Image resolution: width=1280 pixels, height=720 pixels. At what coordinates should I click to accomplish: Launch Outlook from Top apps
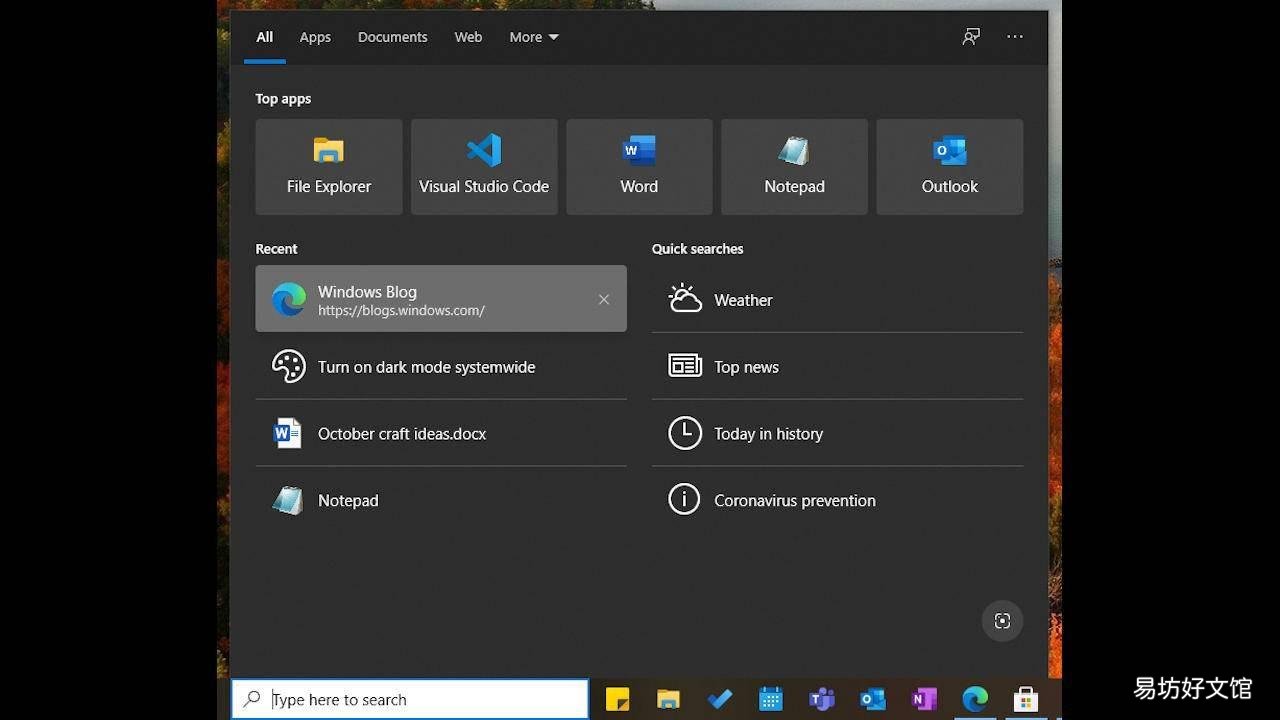click(x=950, y=167)
